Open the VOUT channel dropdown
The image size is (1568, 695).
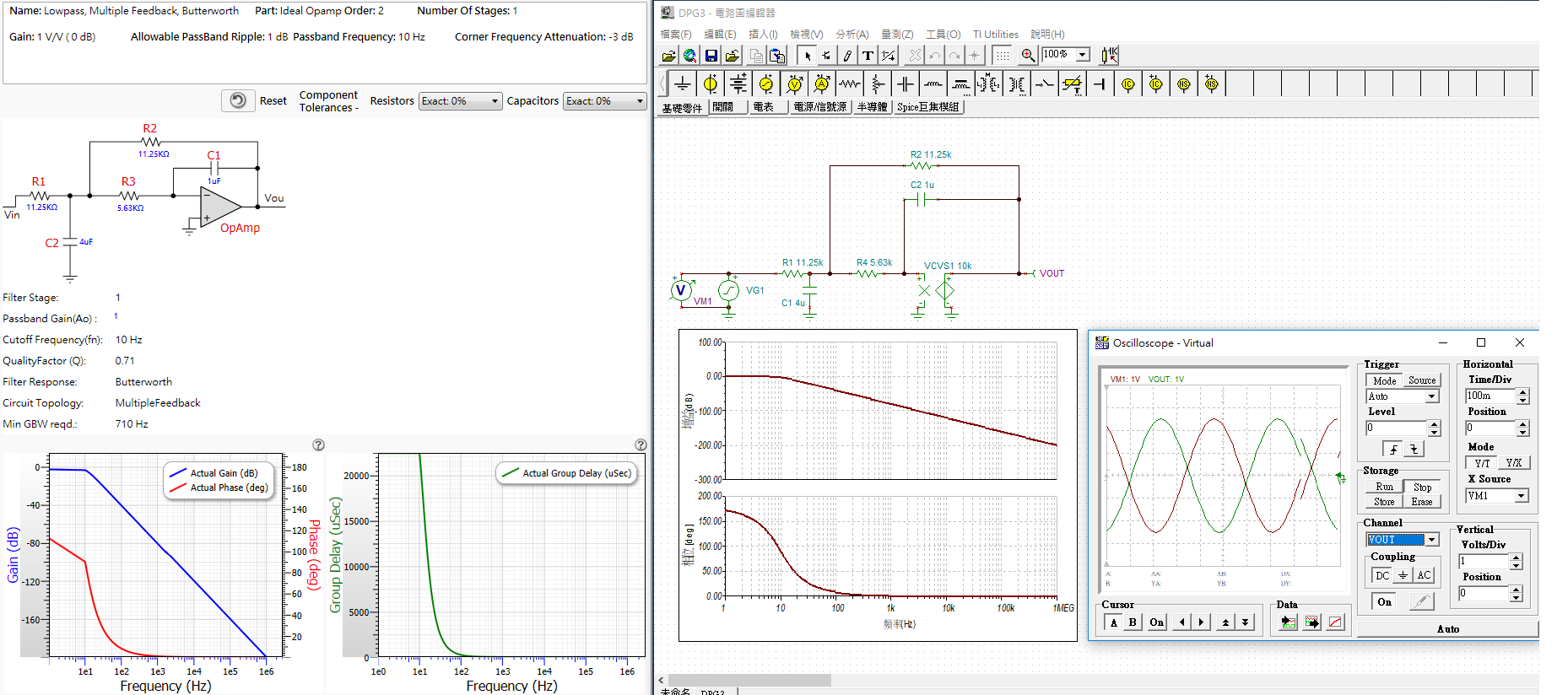1431,540
